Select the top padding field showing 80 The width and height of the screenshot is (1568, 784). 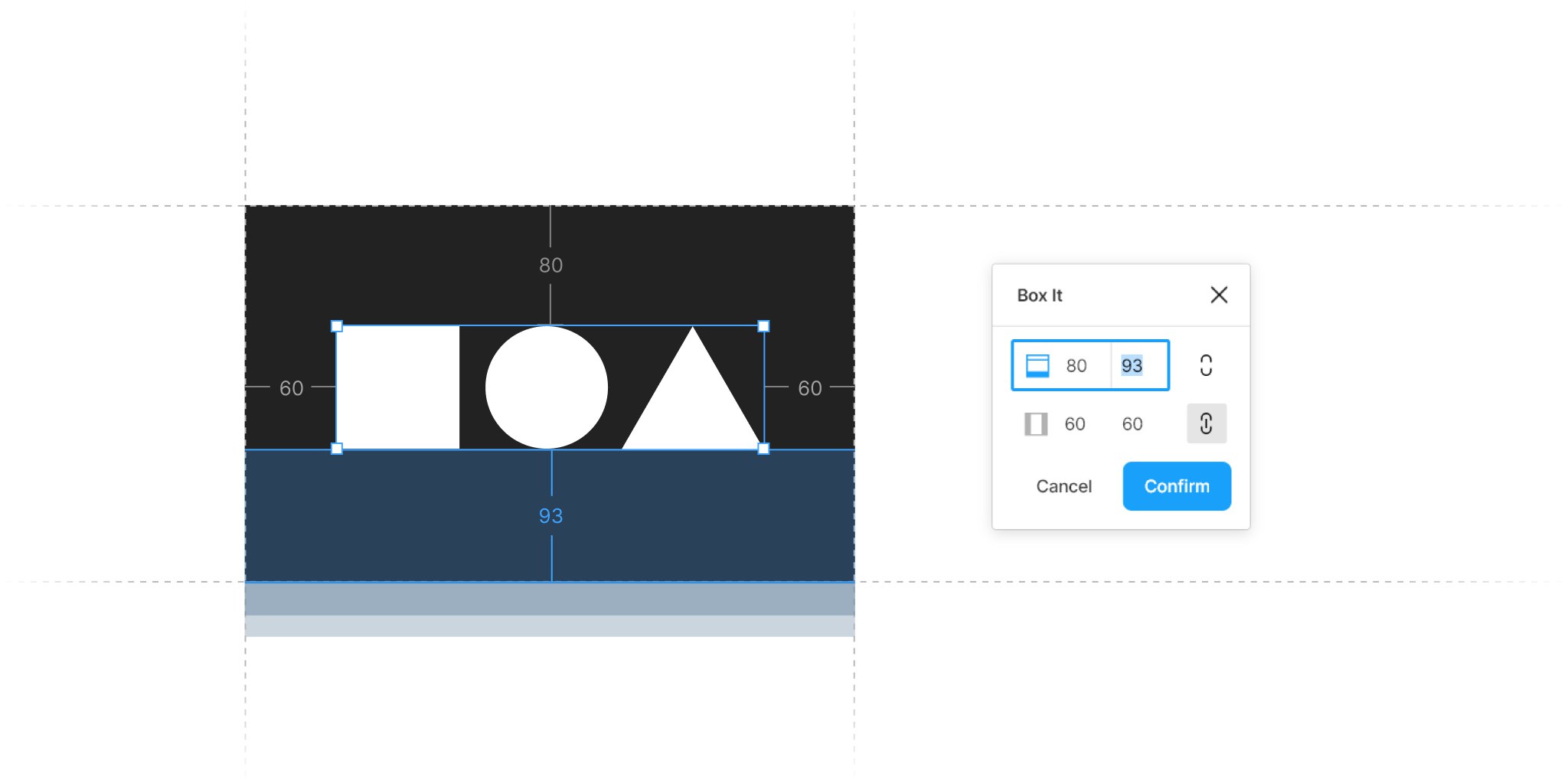pos(1076,366)
